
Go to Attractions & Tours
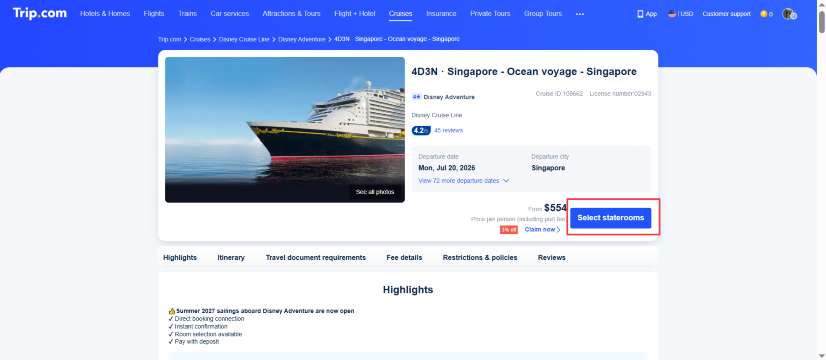(291, 14)
